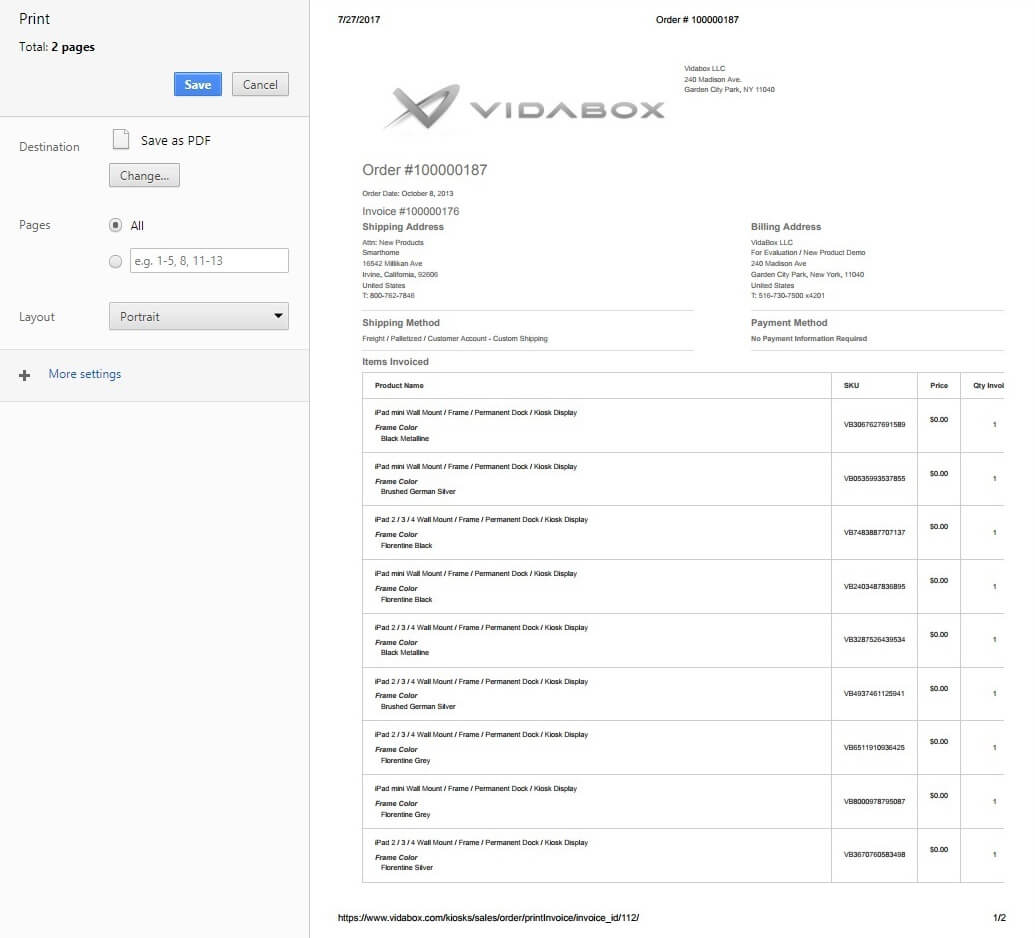Click shipping phone T: 800-762-7846
Image resolution: width=1035 pixels, height=938 pixels.
click(x=388, y=296)
